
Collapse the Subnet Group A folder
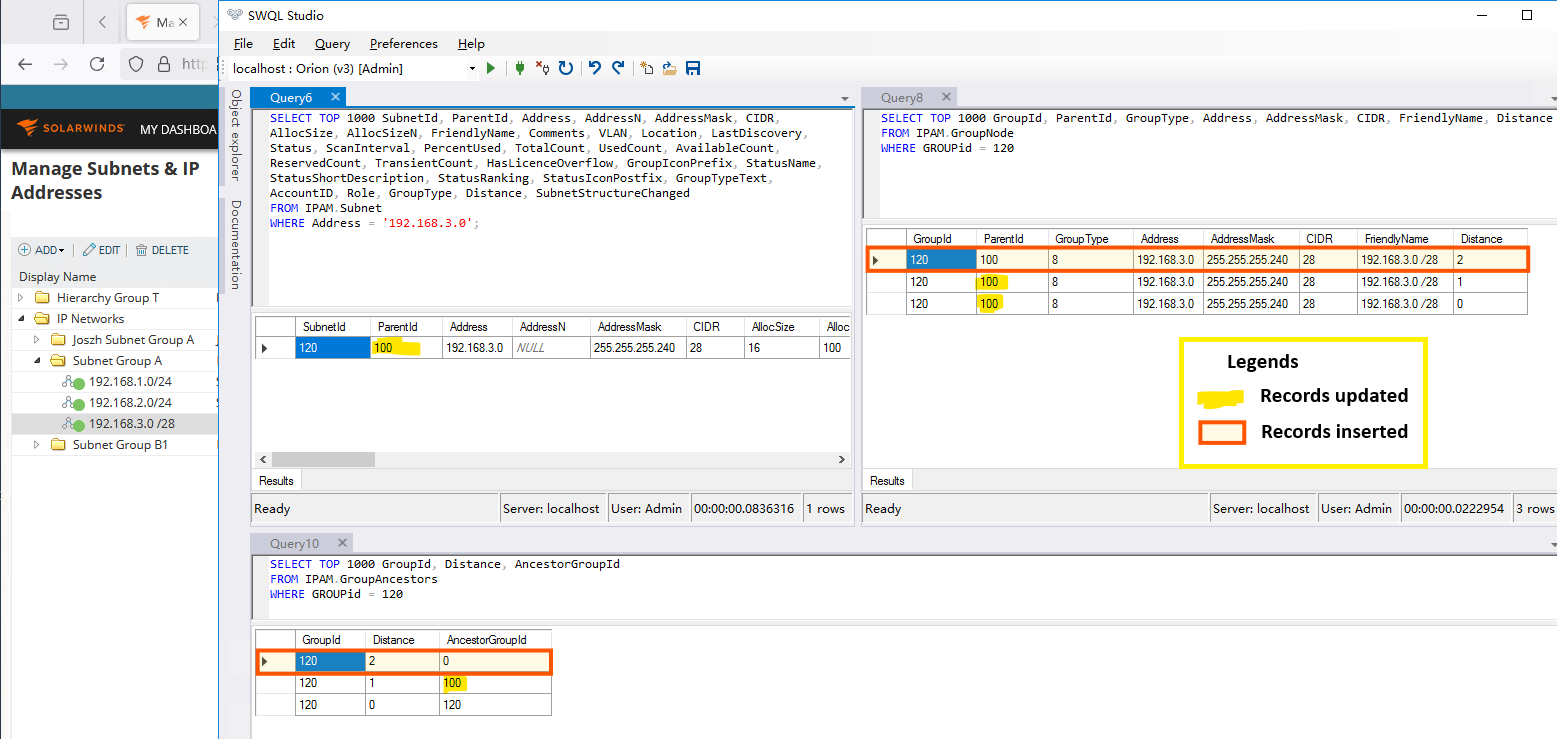[x=38, y=361]
